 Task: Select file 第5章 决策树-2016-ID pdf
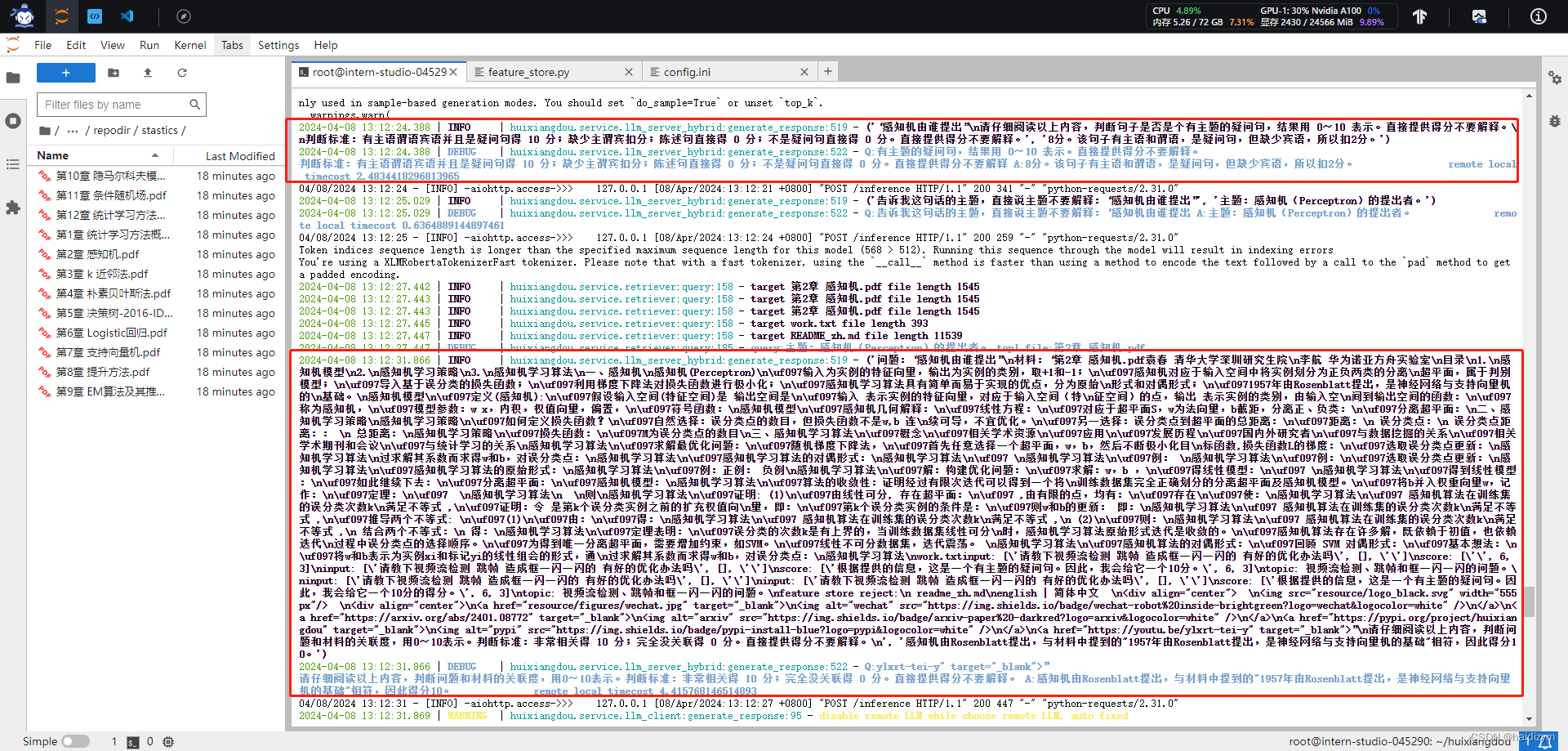pyautogui.click(x=158, y=313)
